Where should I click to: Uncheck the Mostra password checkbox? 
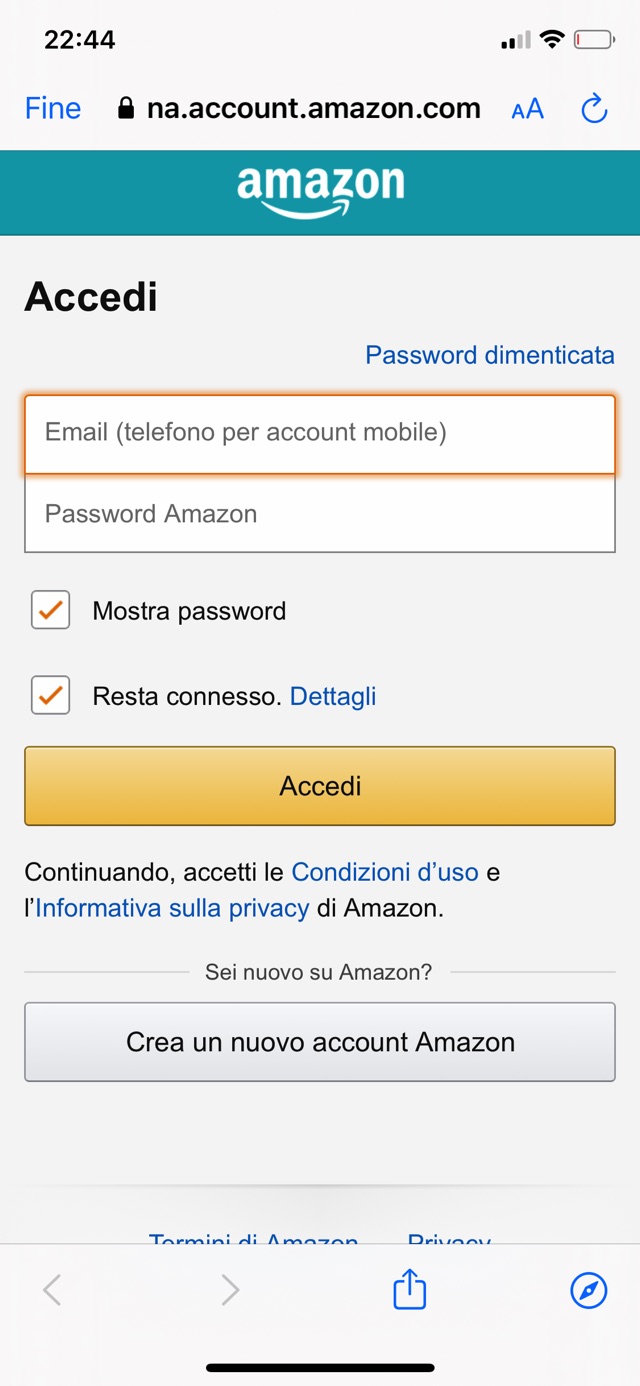[x=50, y=610]
